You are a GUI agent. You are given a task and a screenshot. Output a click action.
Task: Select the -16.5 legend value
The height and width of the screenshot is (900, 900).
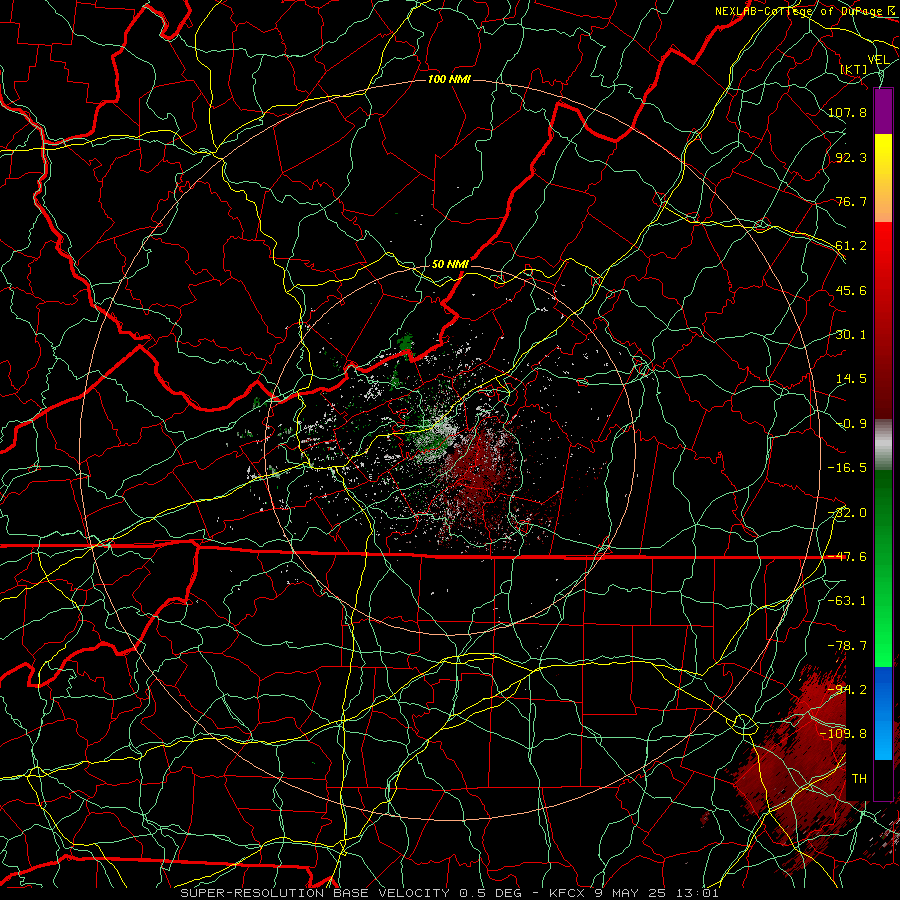click(x=847, y=468)
